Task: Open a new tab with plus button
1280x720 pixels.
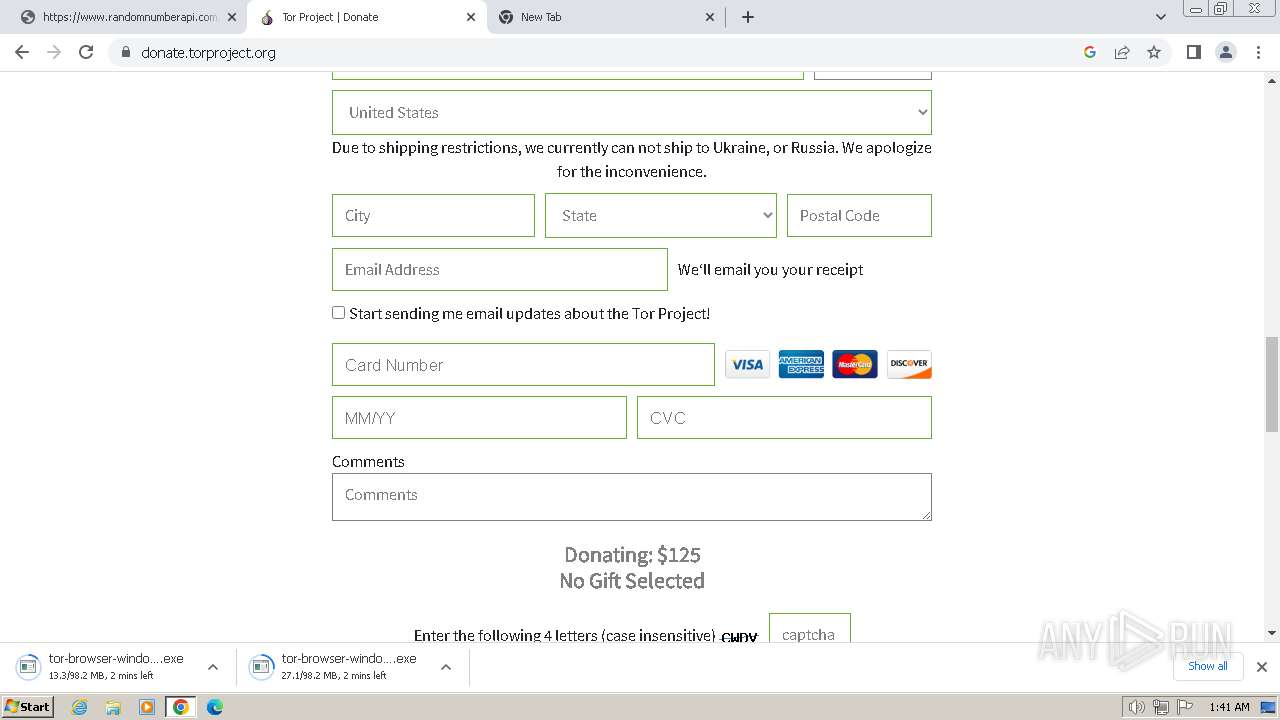Action: click(748, 17)
